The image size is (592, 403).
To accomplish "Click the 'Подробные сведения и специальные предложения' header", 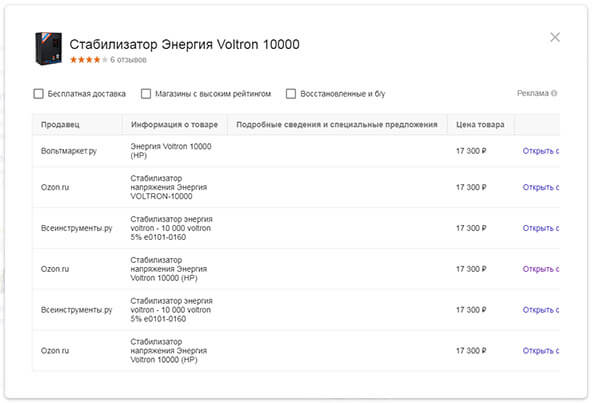I will pos(337,125).
